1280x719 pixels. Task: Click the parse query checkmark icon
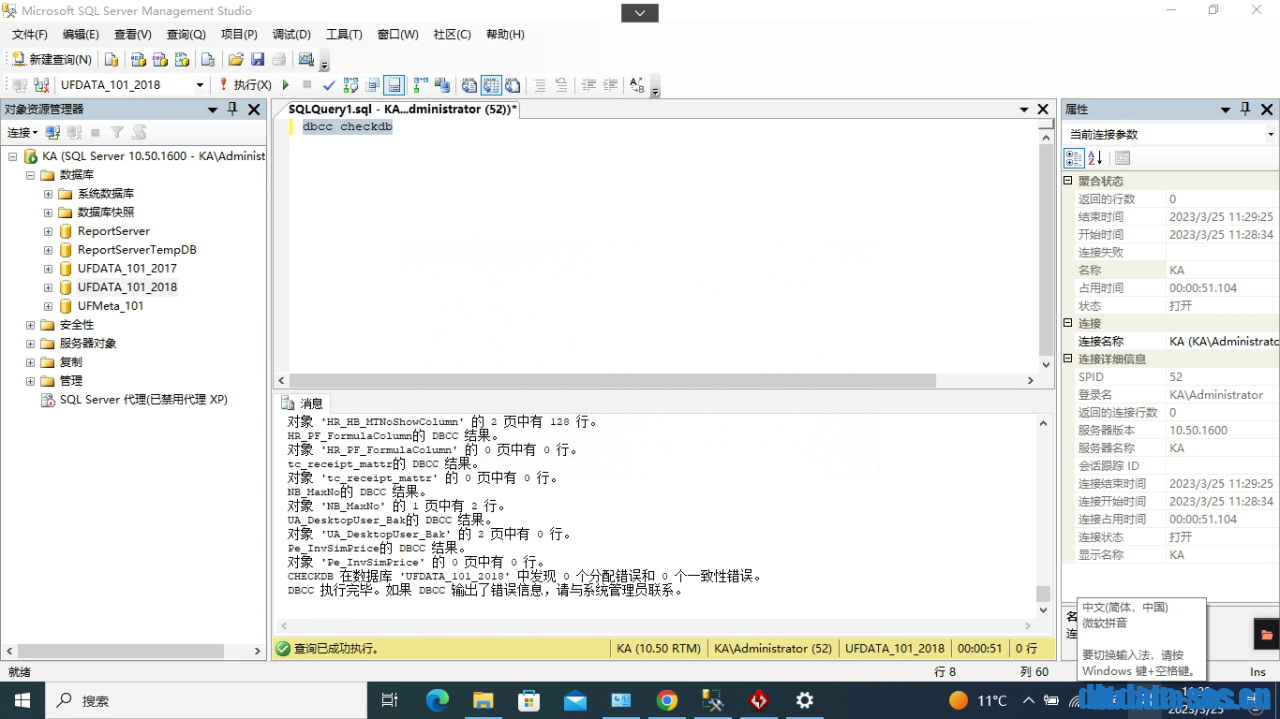click(329, 84)
